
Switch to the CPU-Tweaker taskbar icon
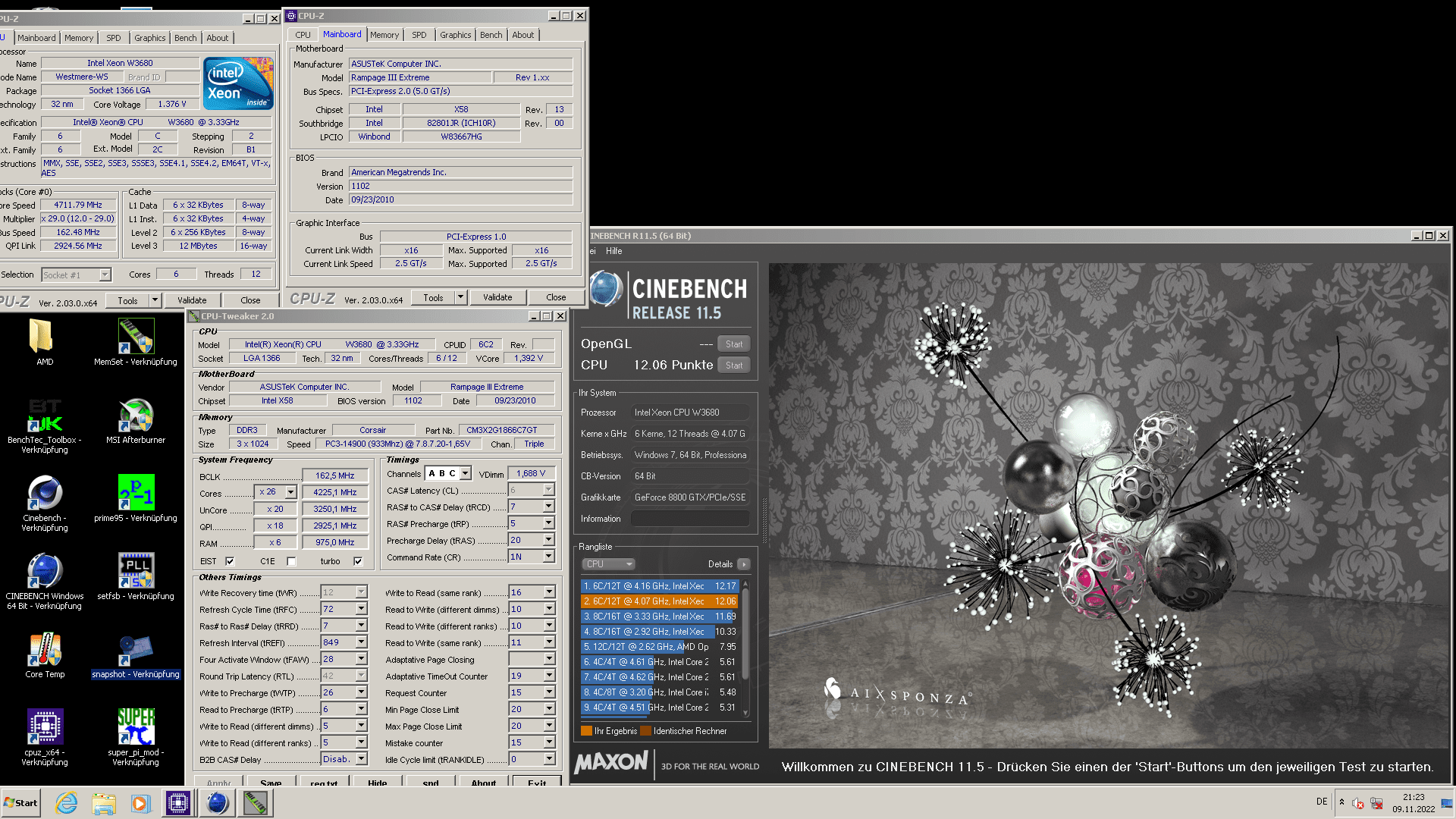(256, 803)
